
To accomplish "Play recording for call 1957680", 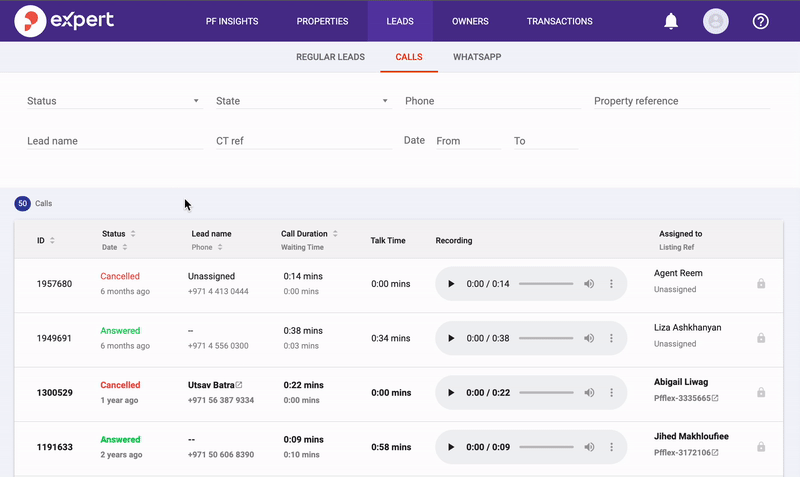I will point(451,284).
